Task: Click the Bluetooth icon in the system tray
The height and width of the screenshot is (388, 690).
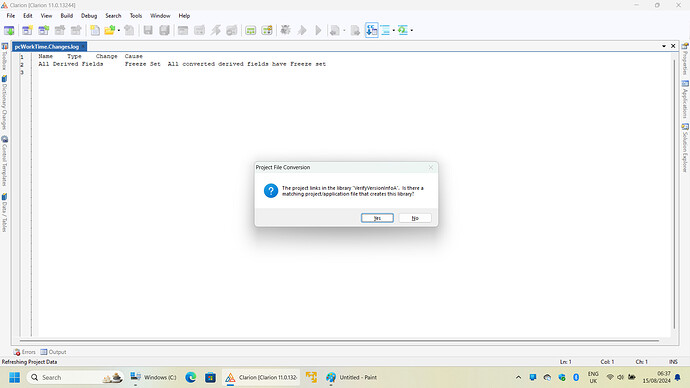Action: click(x=576, y=377)
